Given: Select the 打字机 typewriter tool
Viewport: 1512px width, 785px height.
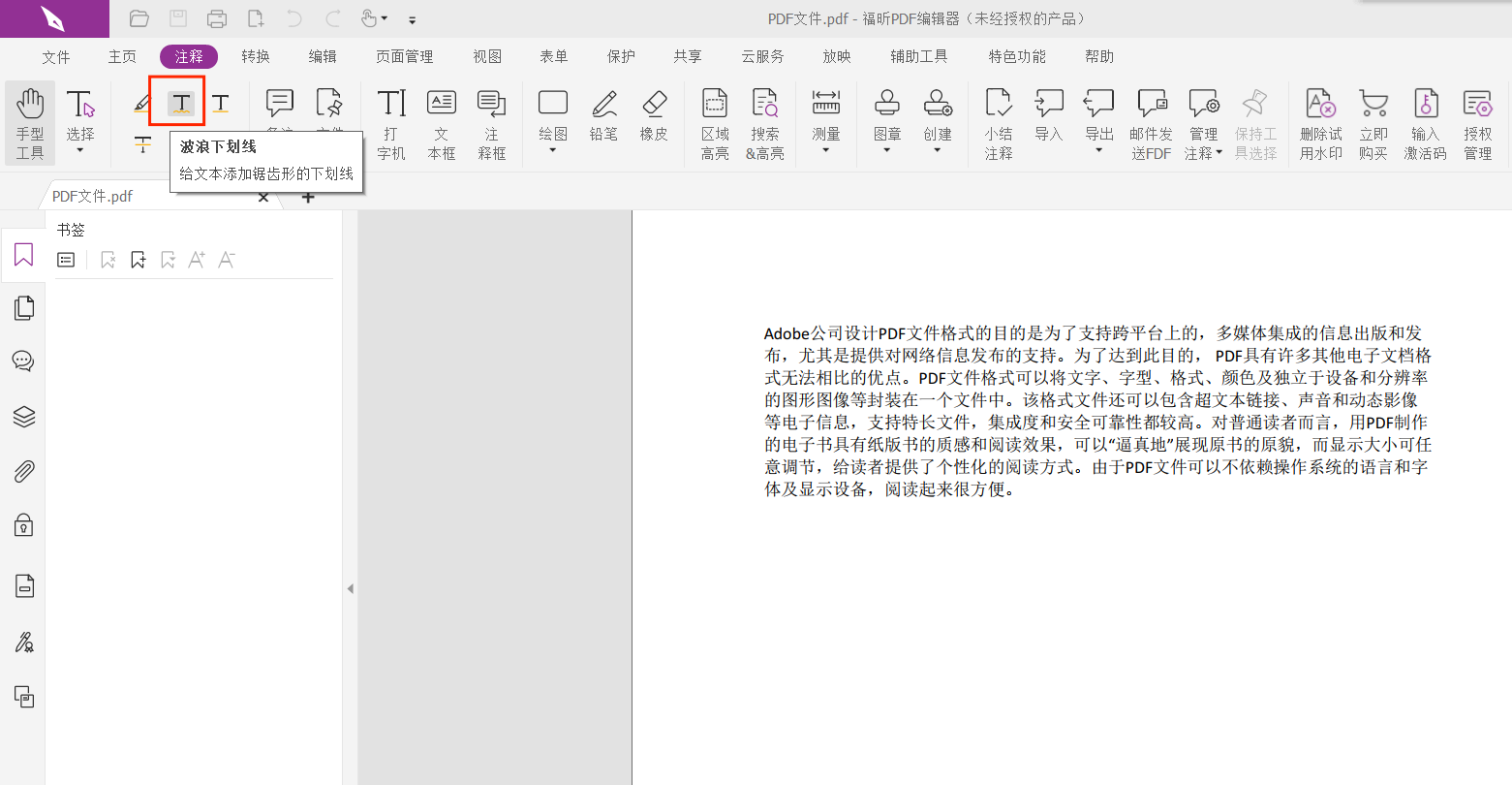Looking at the screenshot, I should coord(391,124).
